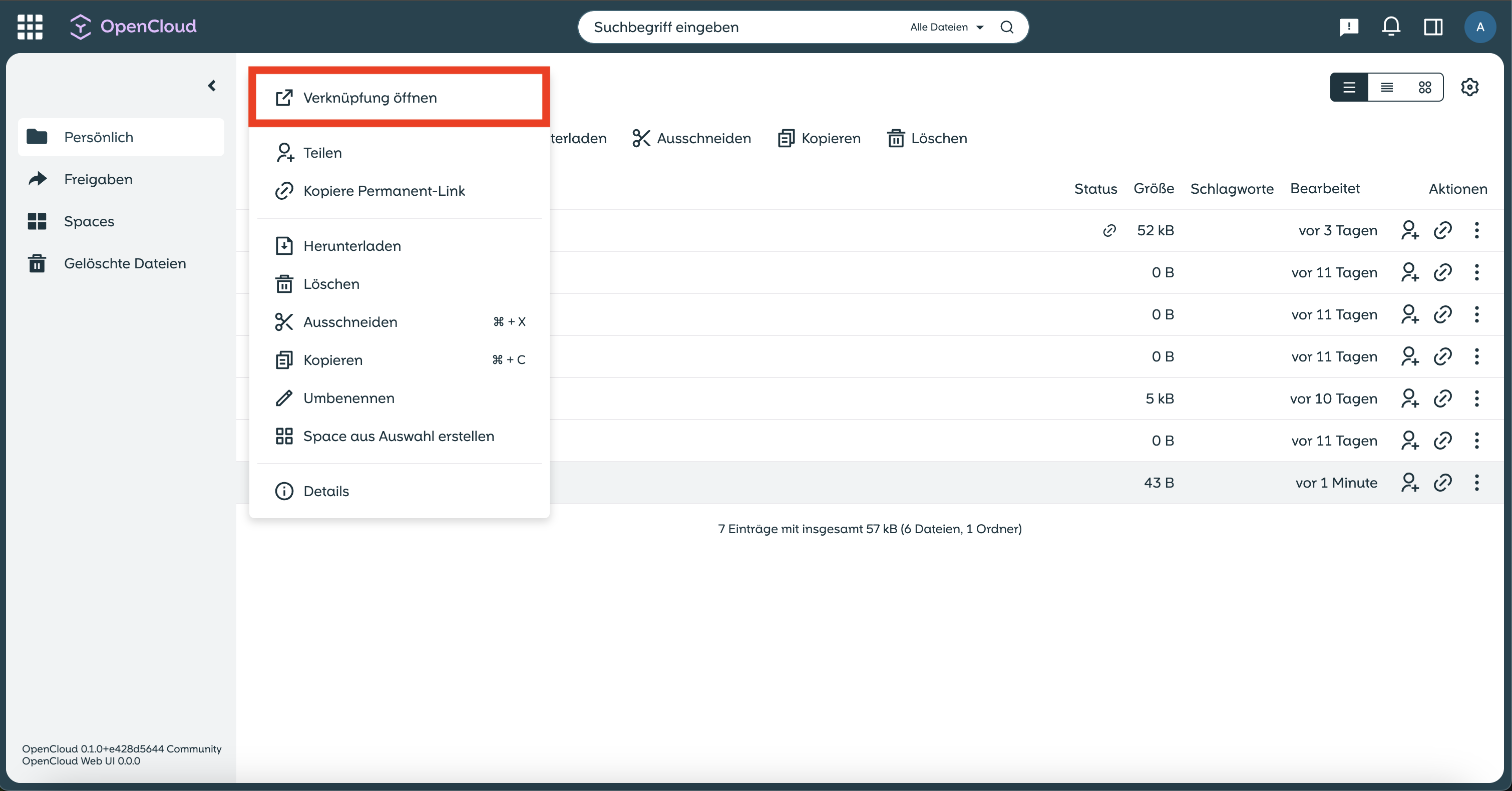
Task: Click link status icon on 52 kB row
Action: pos(1109,231)
